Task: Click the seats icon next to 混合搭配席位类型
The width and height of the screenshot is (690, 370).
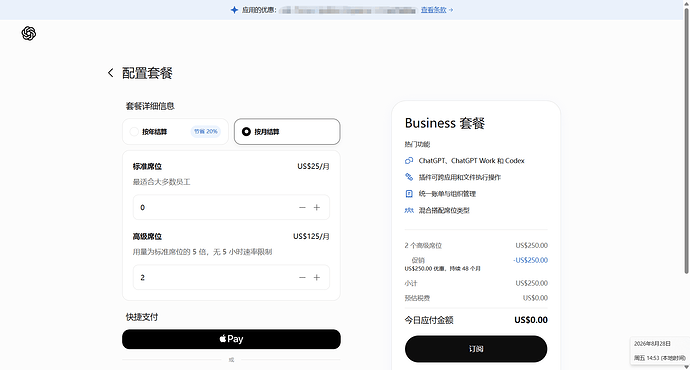Action: point(409,210)
